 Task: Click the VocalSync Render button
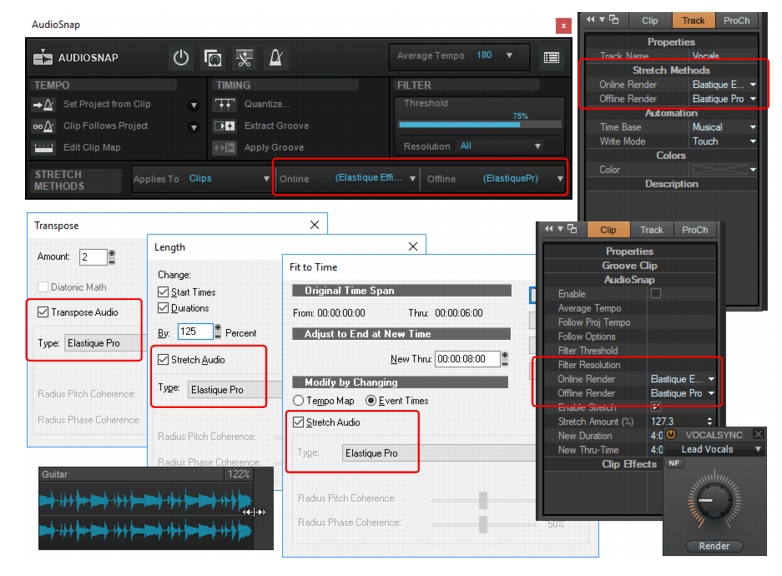714,546
